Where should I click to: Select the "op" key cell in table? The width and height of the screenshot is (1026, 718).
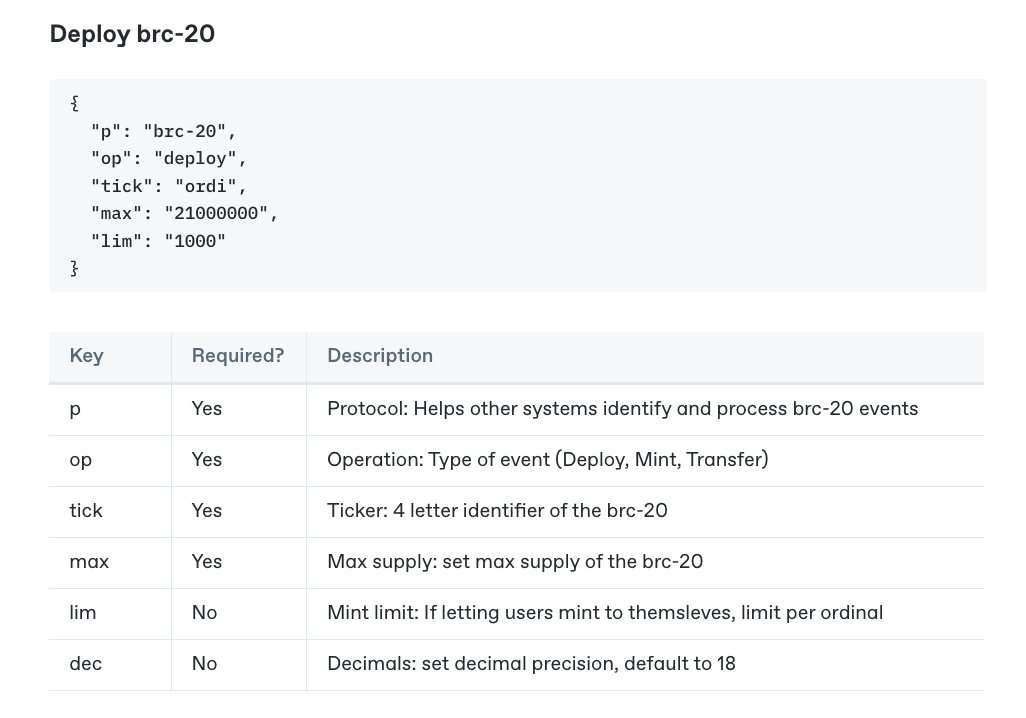pos(80,460)
